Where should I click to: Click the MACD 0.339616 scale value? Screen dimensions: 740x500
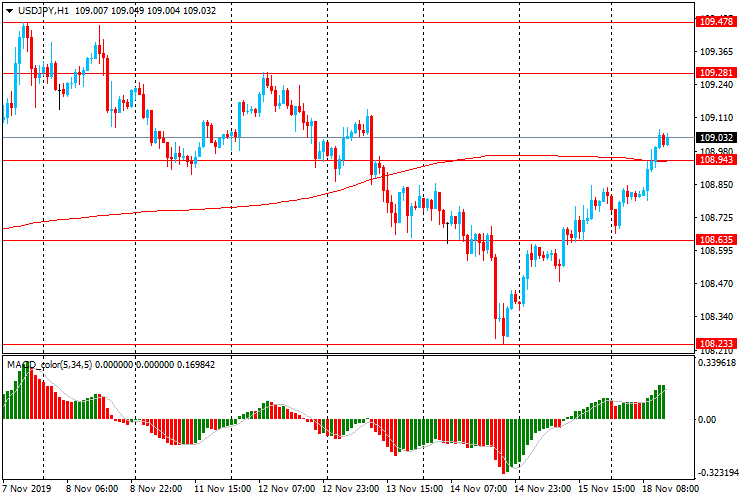718,365
